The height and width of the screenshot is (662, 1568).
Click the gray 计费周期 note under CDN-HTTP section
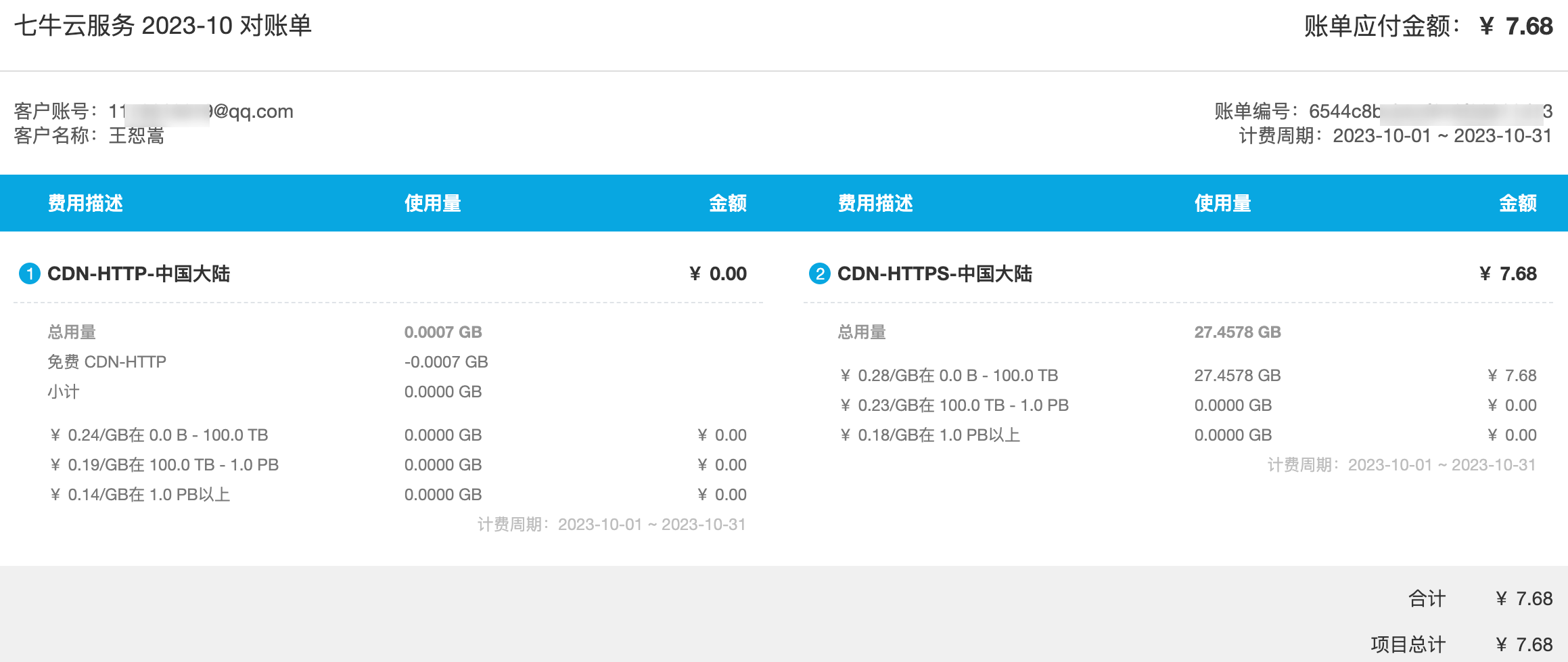(x=612, y=524)
